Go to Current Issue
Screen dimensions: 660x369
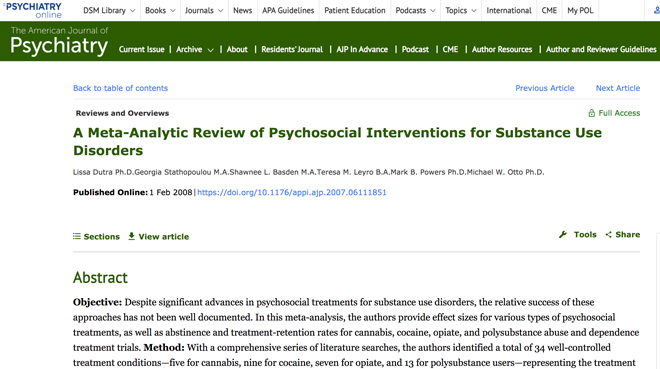141,50
